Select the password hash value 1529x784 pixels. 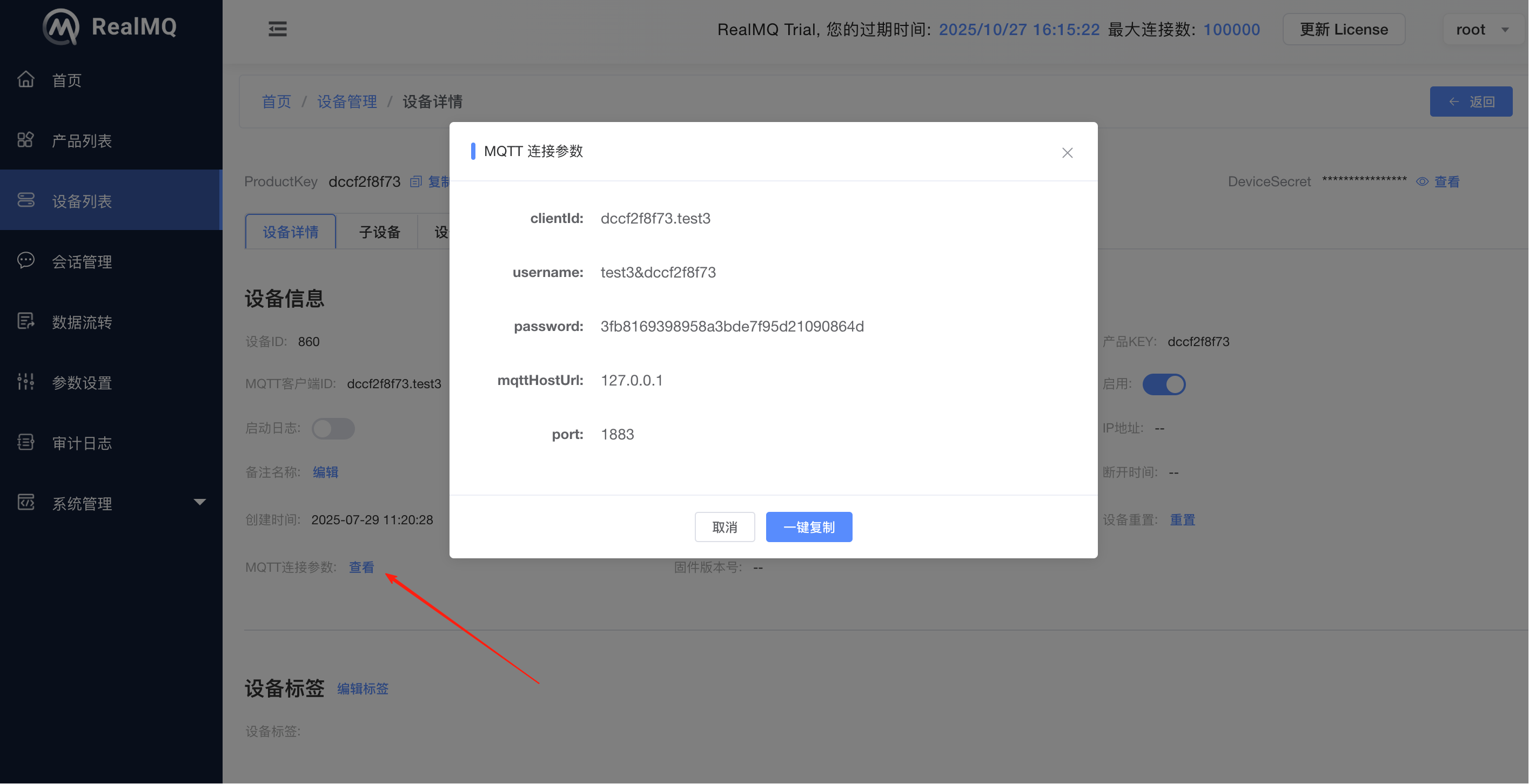click(x=732, y=326)
